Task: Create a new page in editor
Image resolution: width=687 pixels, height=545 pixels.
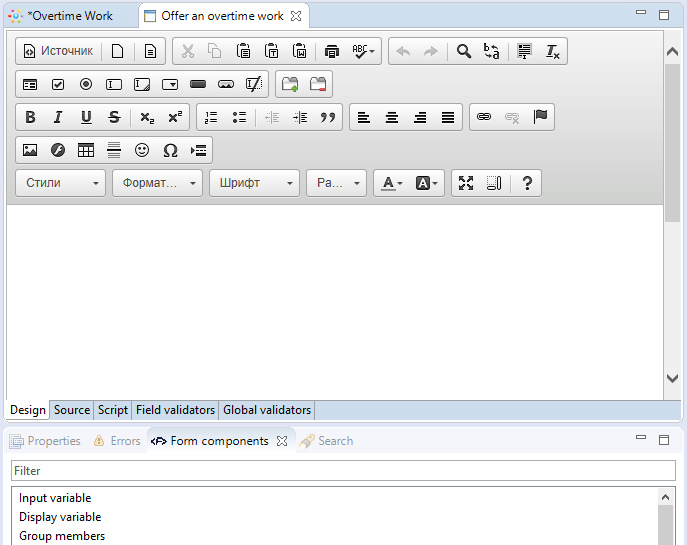Action: [x=117, y=51]
